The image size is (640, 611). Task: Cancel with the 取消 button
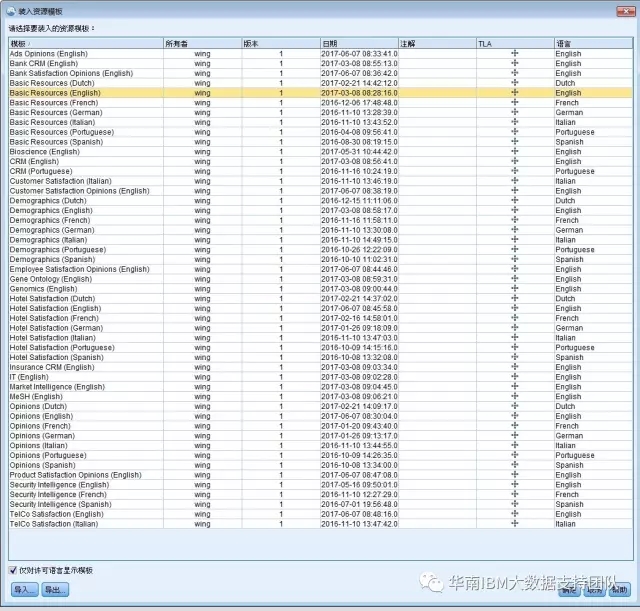click(x=594, y=589)
